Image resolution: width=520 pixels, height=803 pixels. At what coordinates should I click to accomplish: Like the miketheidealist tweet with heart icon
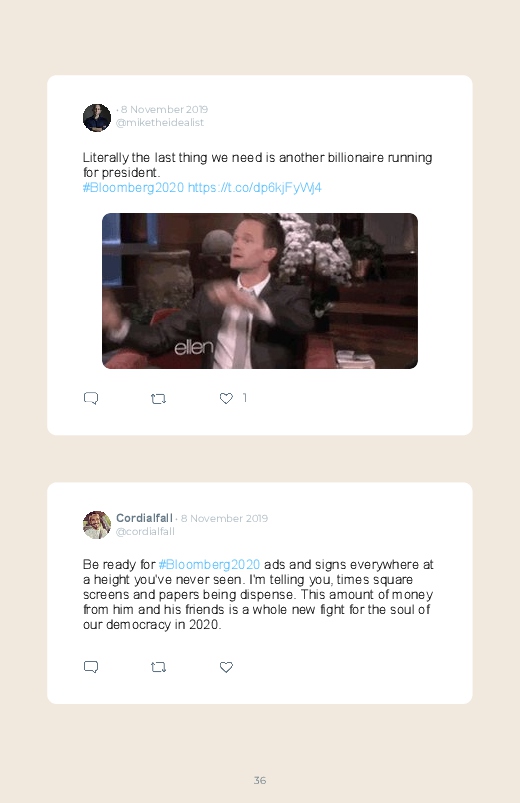[226, 398]
